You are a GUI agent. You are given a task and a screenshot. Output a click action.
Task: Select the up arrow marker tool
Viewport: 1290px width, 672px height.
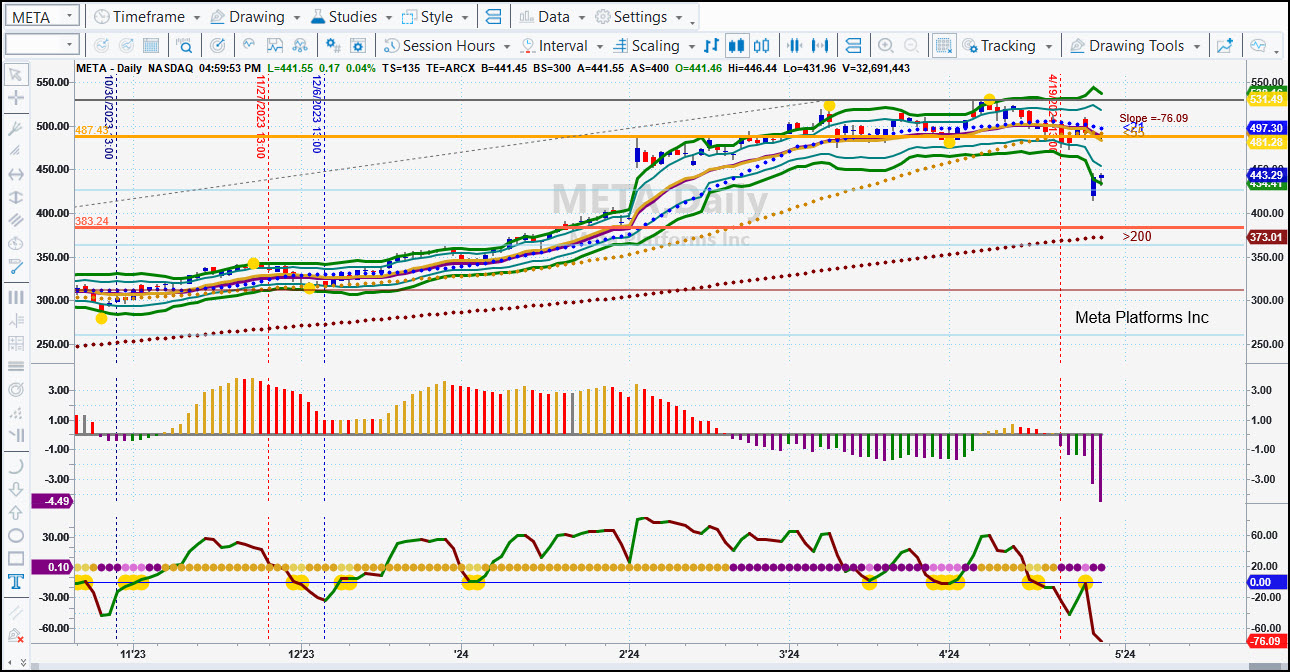[15, 512]
